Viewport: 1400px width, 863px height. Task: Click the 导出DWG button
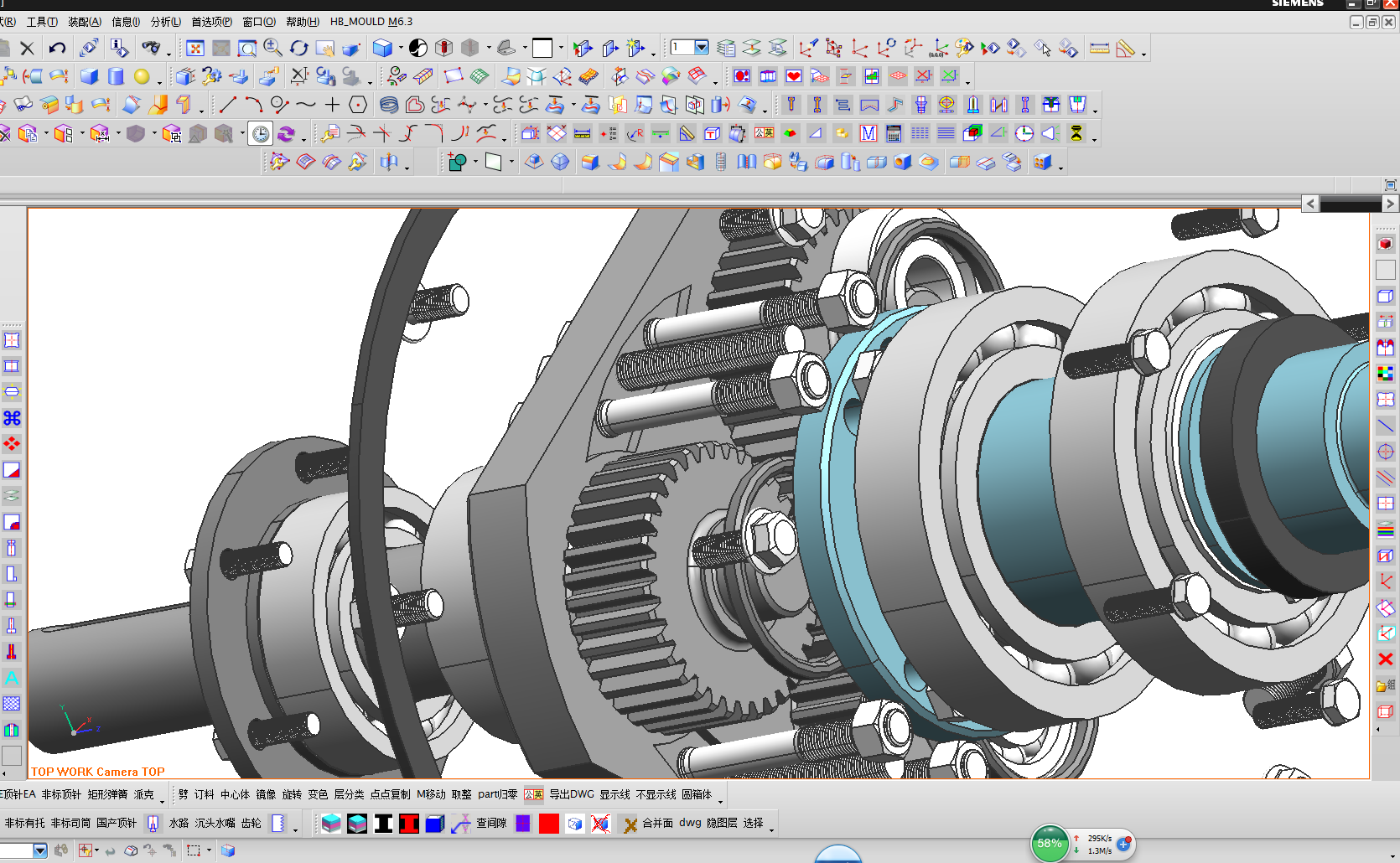(x=572, y=794)
